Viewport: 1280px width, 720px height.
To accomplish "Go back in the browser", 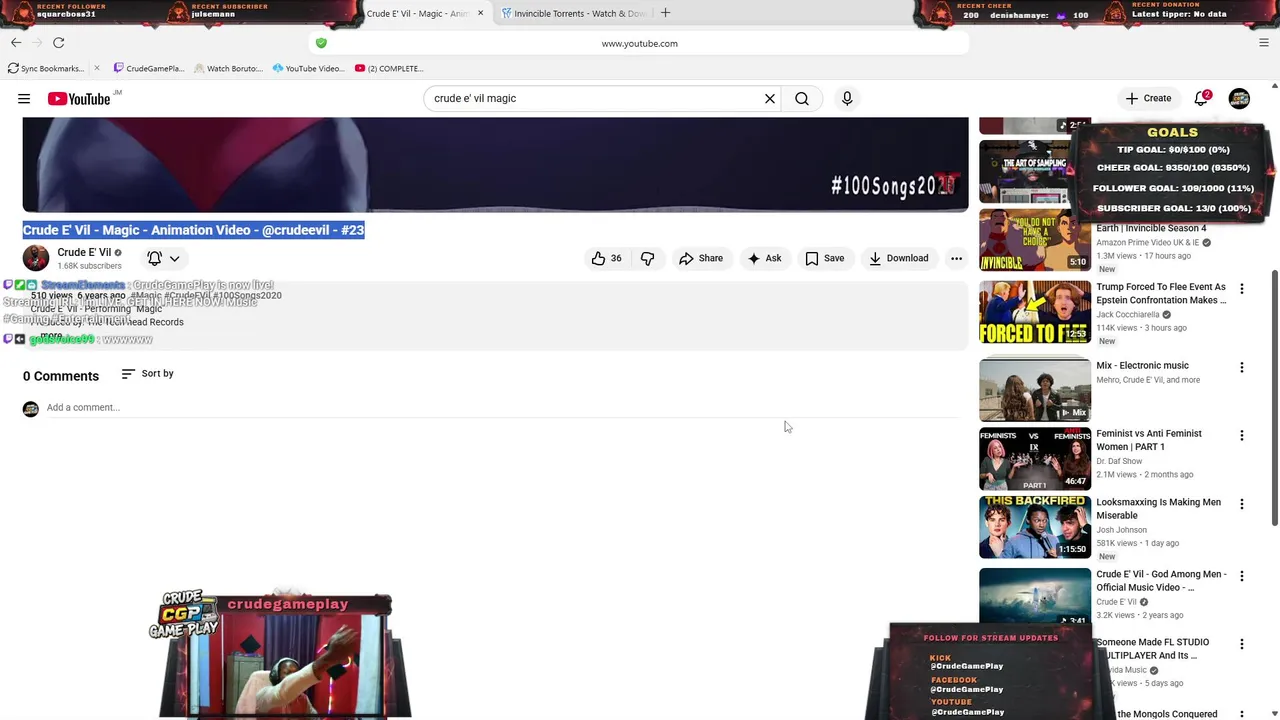I will click(16, 42).
